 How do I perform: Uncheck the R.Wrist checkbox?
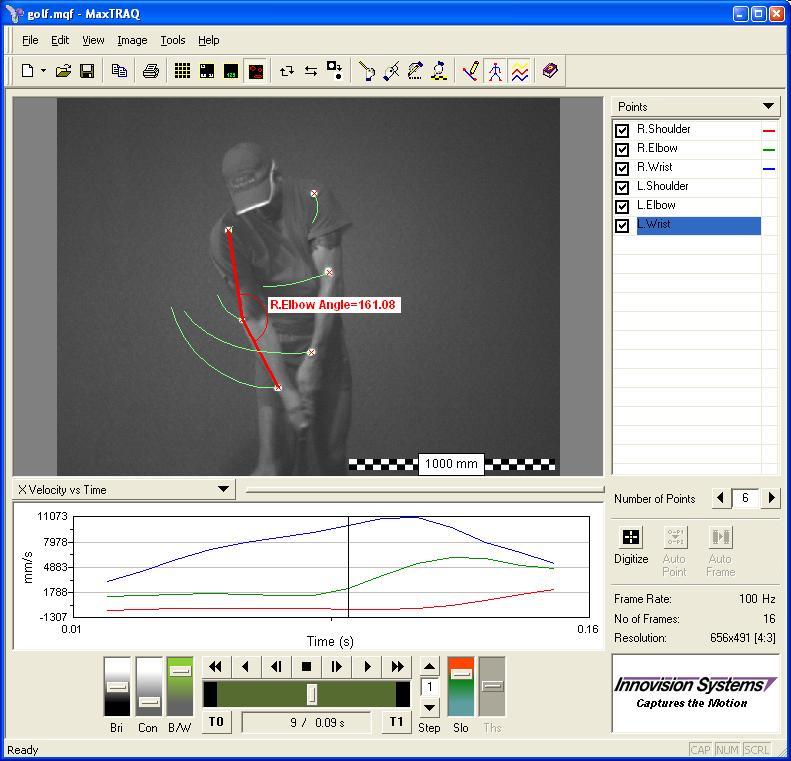[x=622, y=168]
